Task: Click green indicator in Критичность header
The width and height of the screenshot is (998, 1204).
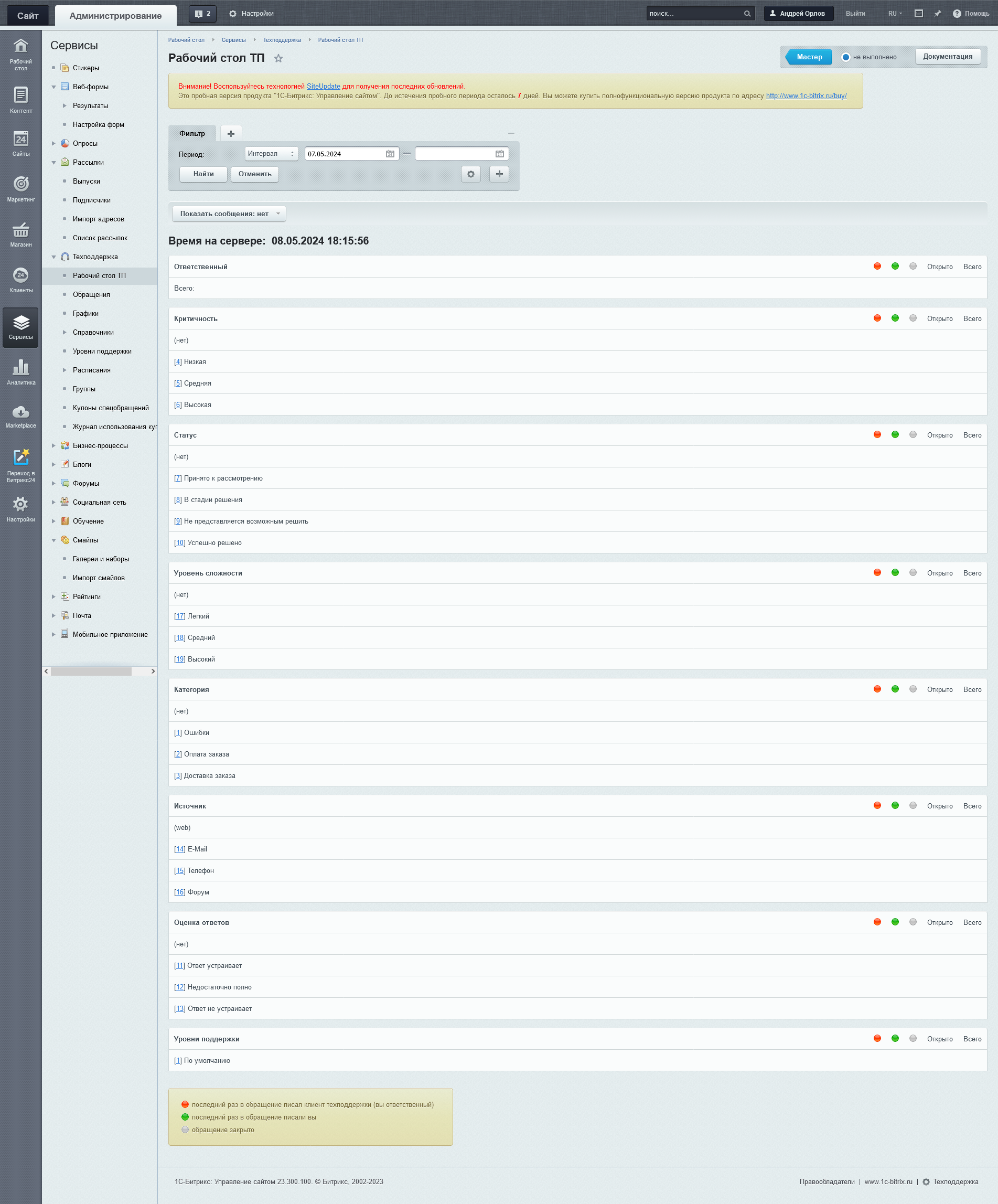Action: 894,318
